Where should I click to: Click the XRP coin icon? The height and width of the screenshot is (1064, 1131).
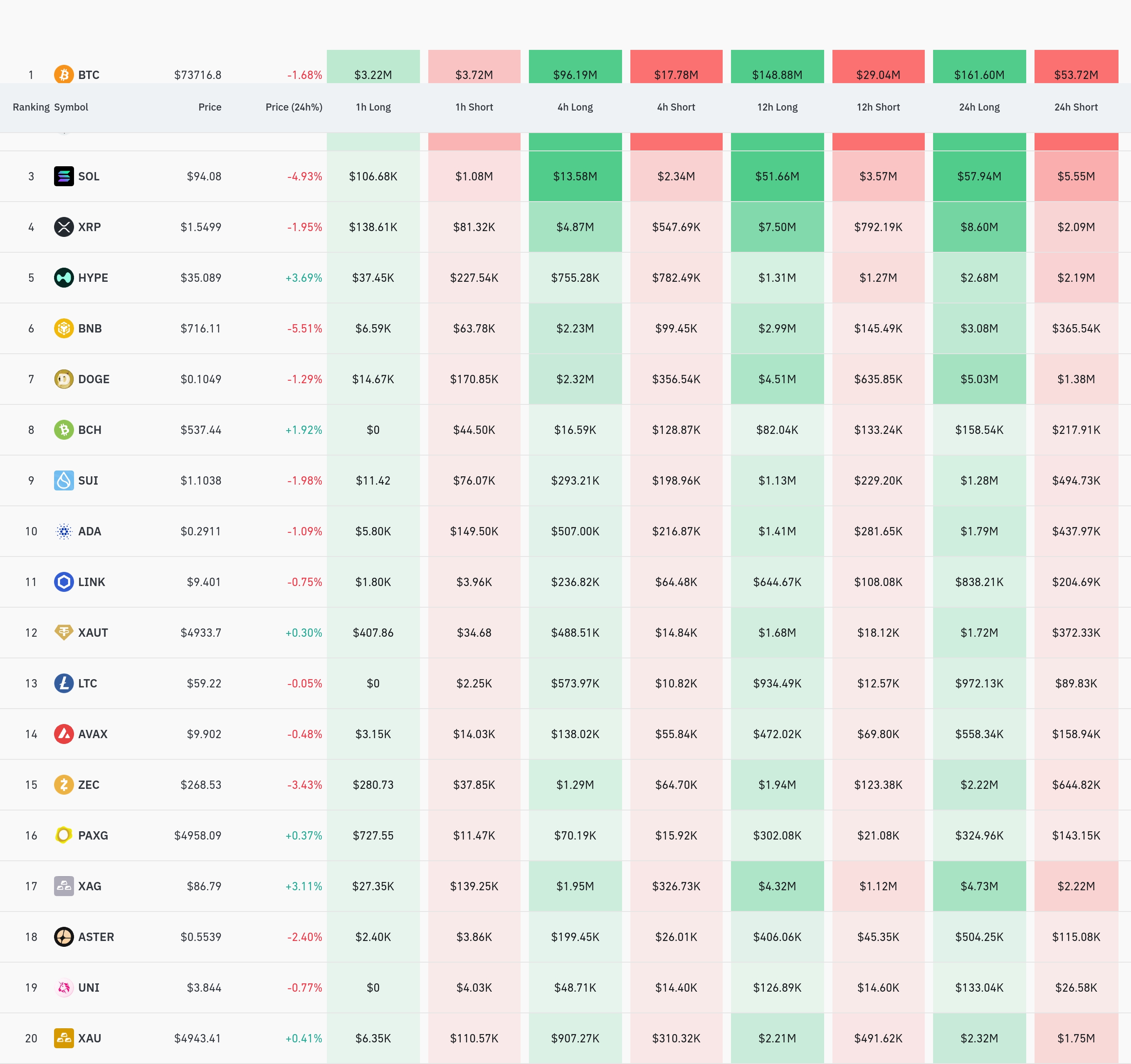(64, 227)
